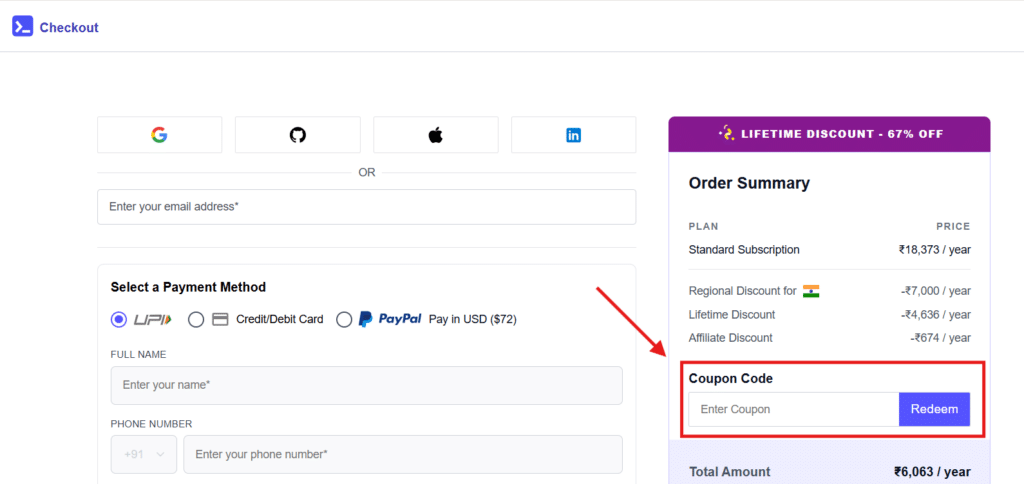Sign in with LinkedIn button

click(573, 135)
